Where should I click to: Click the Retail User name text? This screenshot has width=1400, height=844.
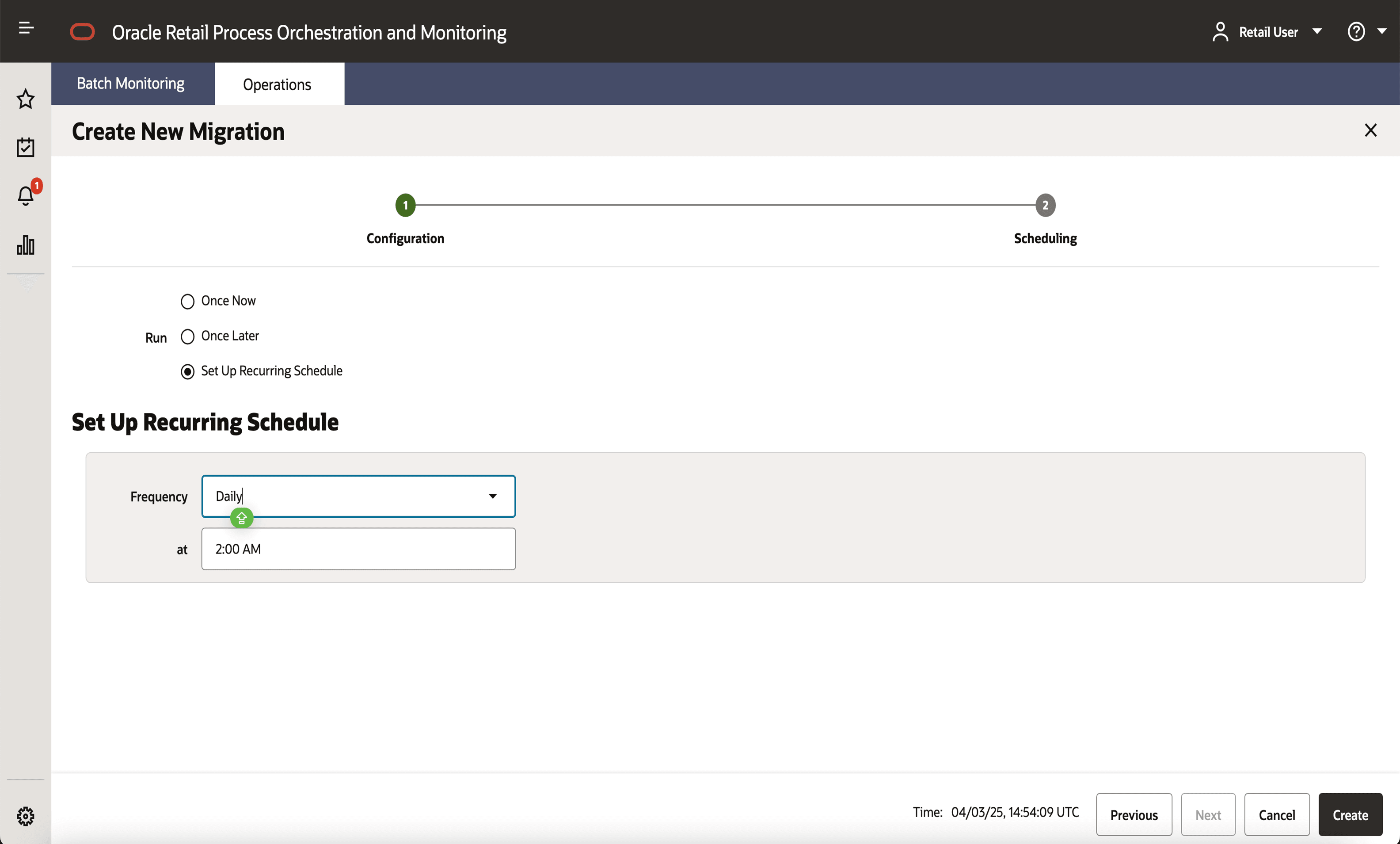coord(1268,32)
